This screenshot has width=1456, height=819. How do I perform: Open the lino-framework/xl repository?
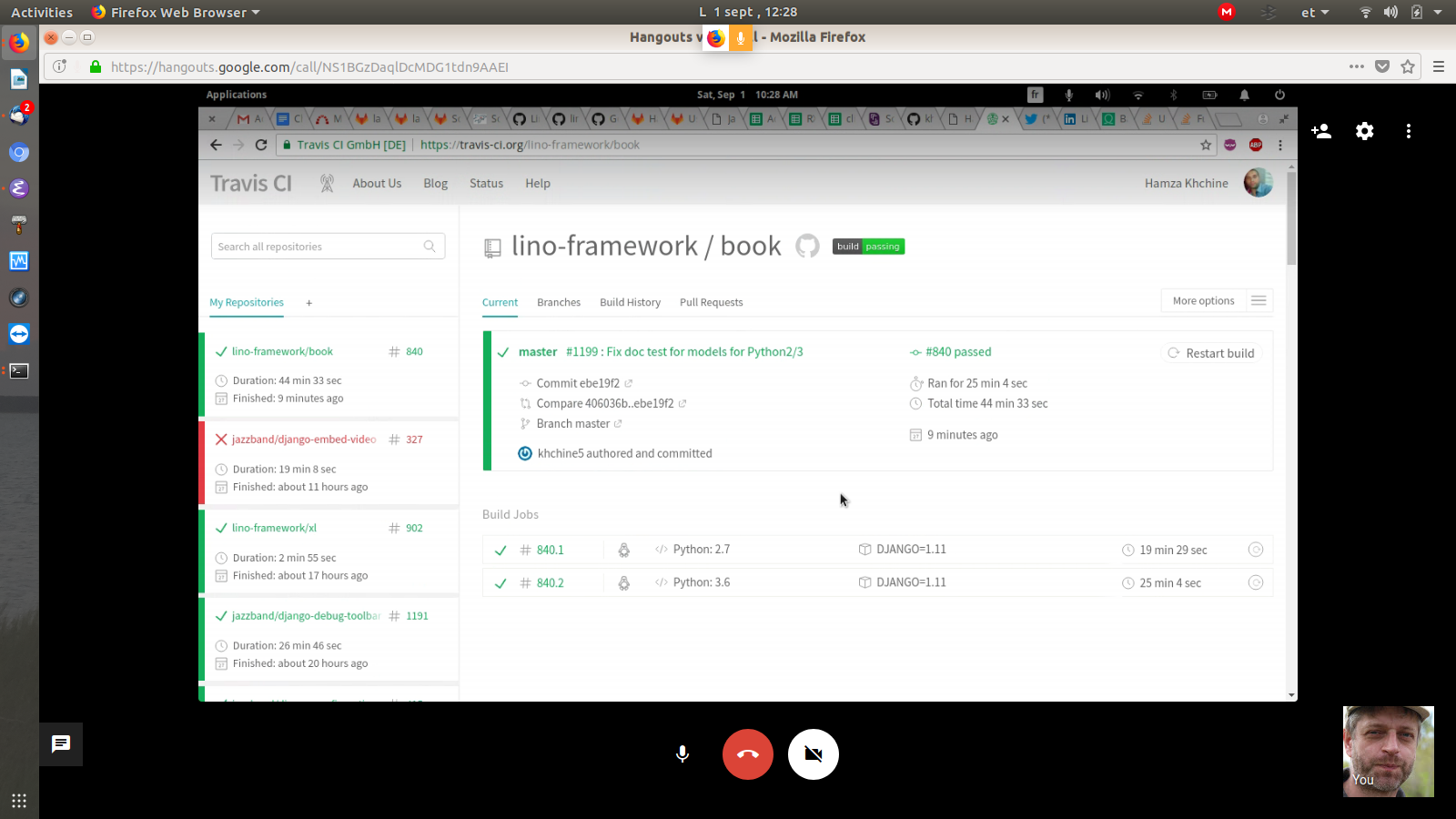click(x=274, y=528)
